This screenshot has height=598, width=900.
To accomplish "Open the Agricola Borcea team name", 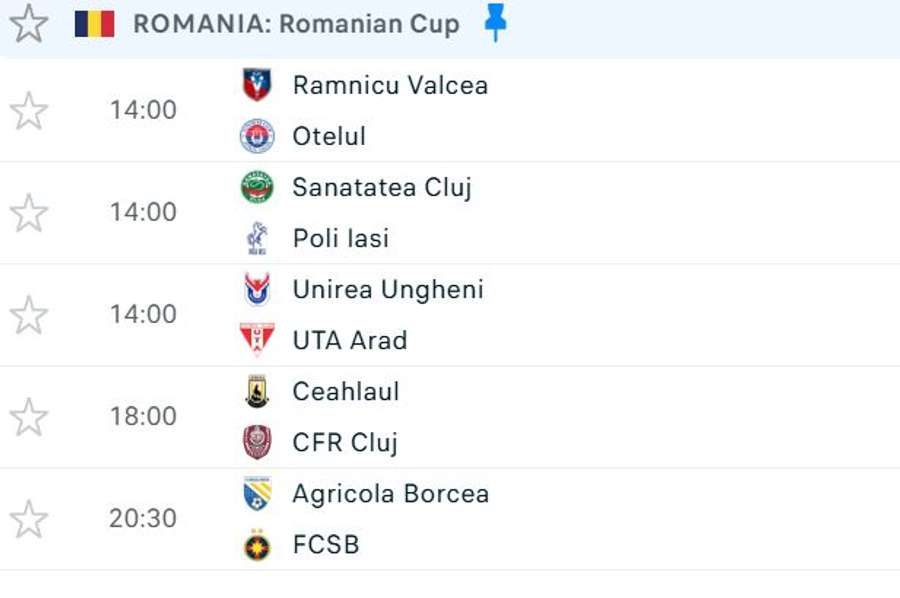I will pos(390,494).
